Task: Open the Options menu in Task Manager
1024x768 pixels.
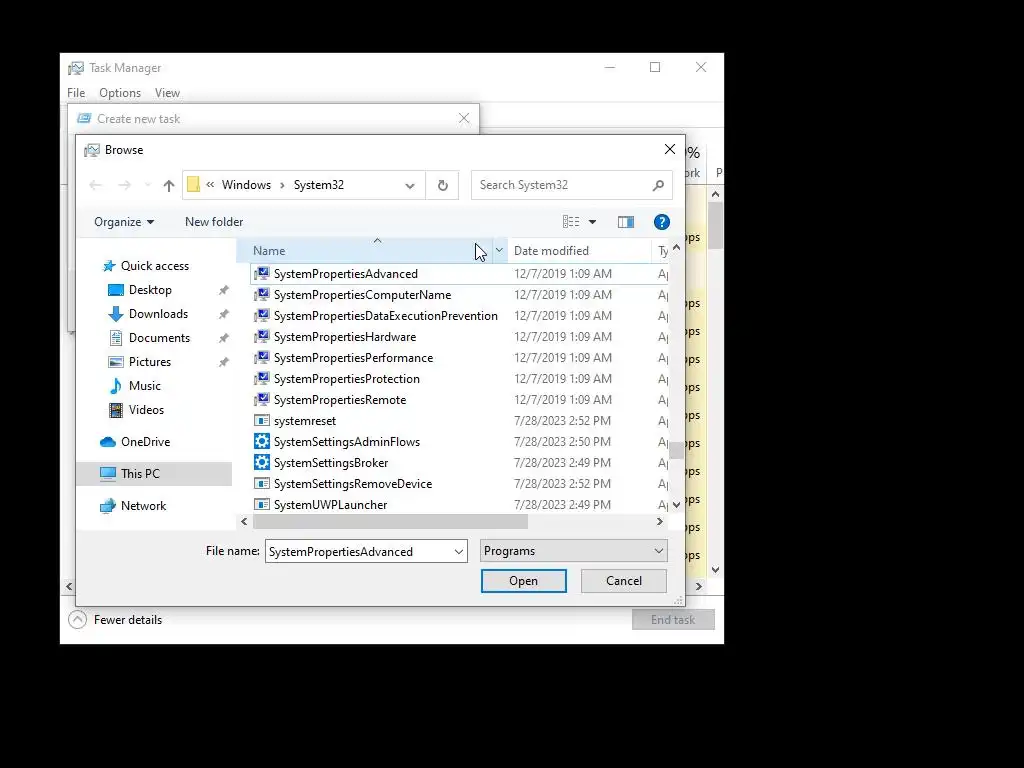Action: [x=120, y=93]
